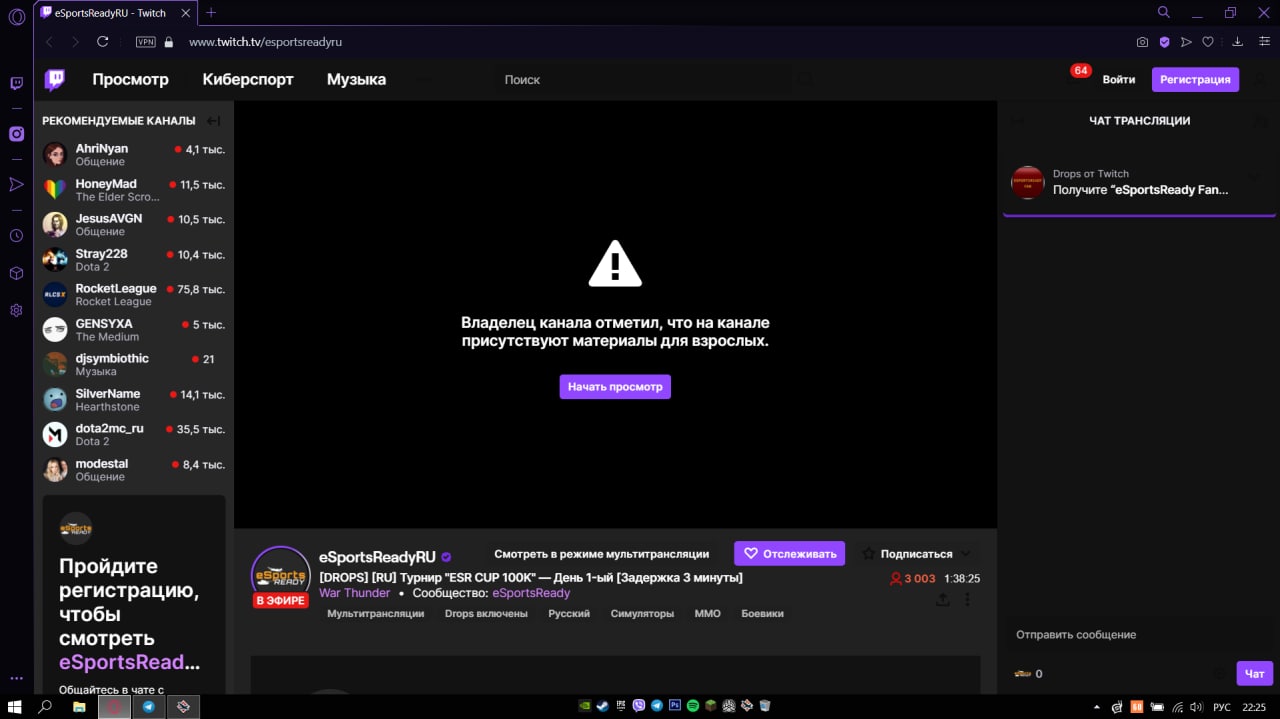Viewport: 1280px width, 719px height.
Task: Click the purple Чат send button
Action: coord(1255,674)
